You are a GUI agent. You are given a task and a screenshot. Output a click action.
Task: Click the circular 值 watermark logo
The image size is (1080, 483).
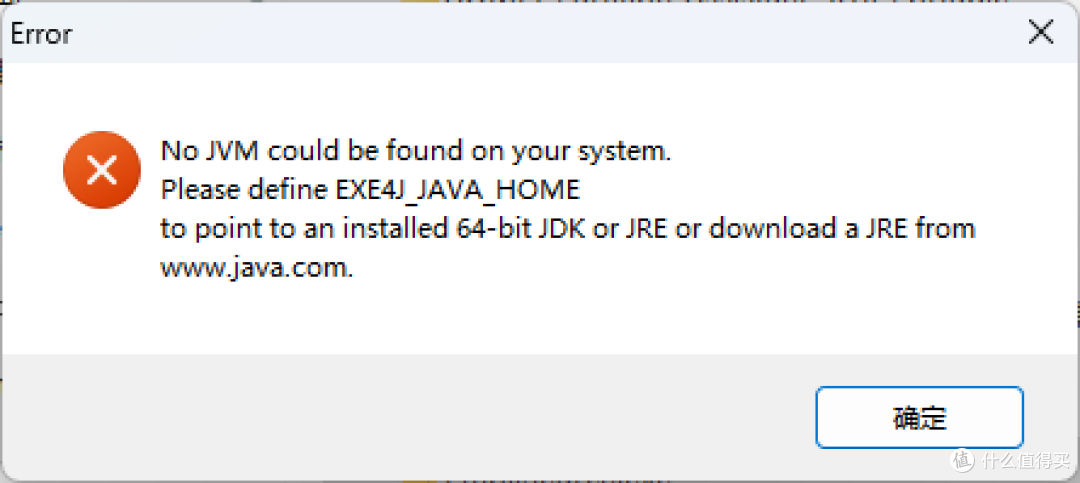pyautogui.click(x=962, y=460)
